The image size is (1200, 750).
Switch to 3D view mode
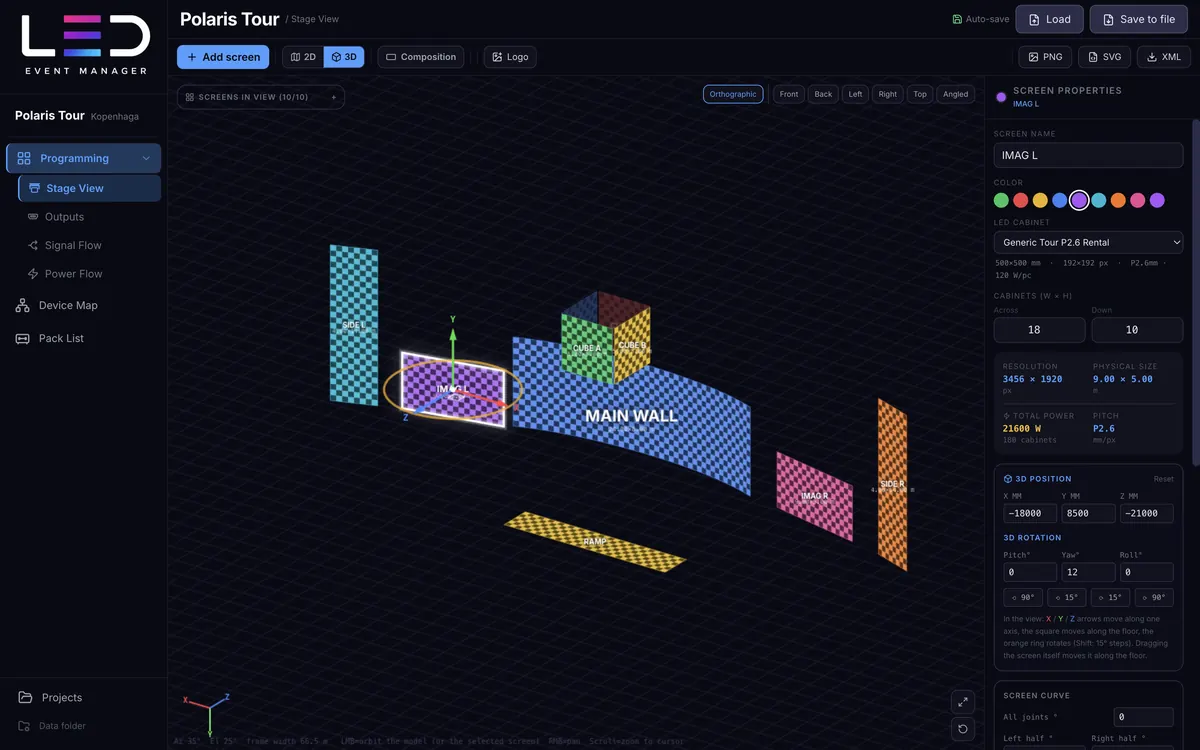[x=344, y=57]
